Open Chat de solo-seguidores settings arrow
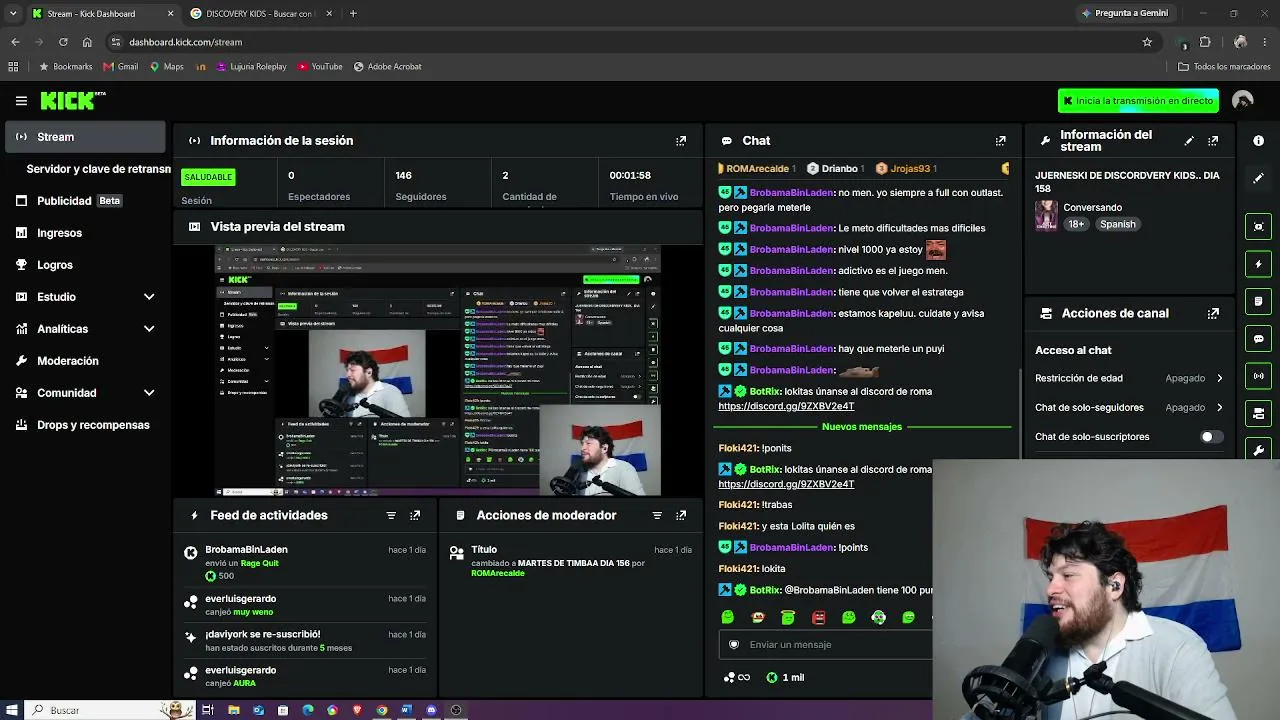 point(1219,407)
